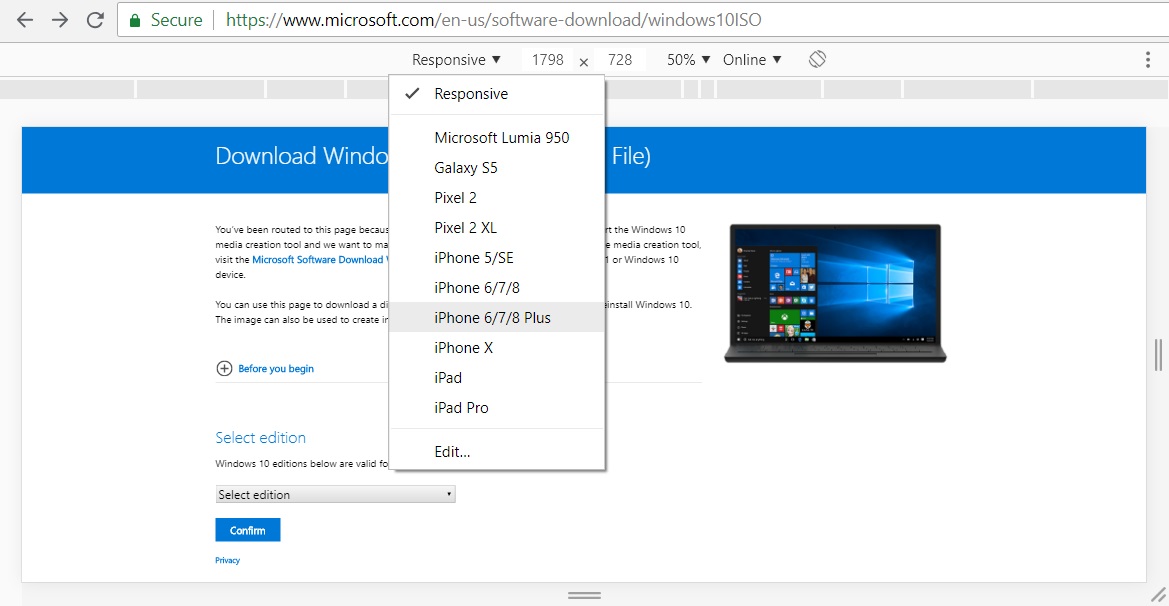The width and height of the screenshot is (1169, 606).
Task: Click the laptop Windows 10 image
Action: [x=835, y=293]
